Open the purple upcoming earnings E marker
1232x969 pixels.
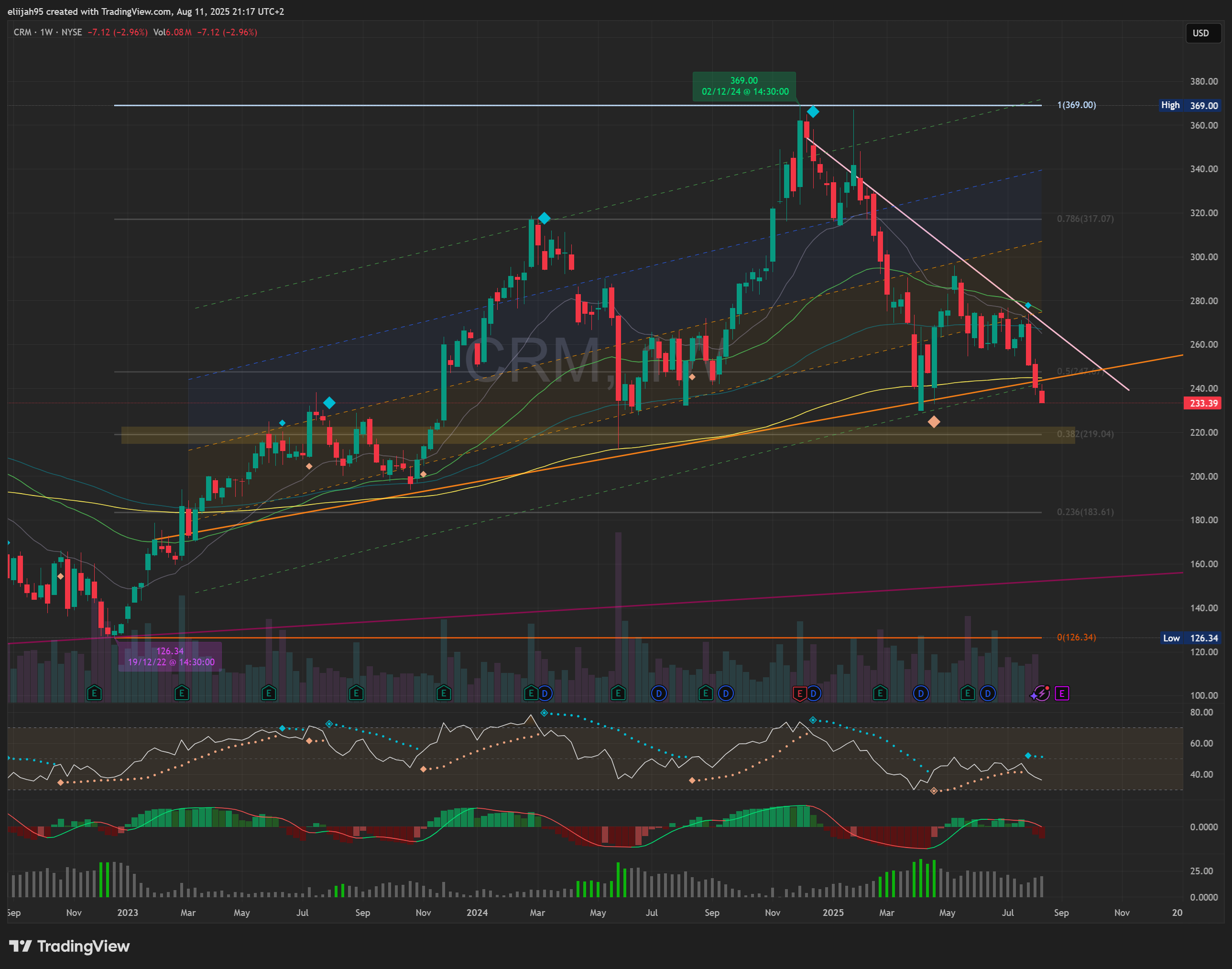(1062, 693)
